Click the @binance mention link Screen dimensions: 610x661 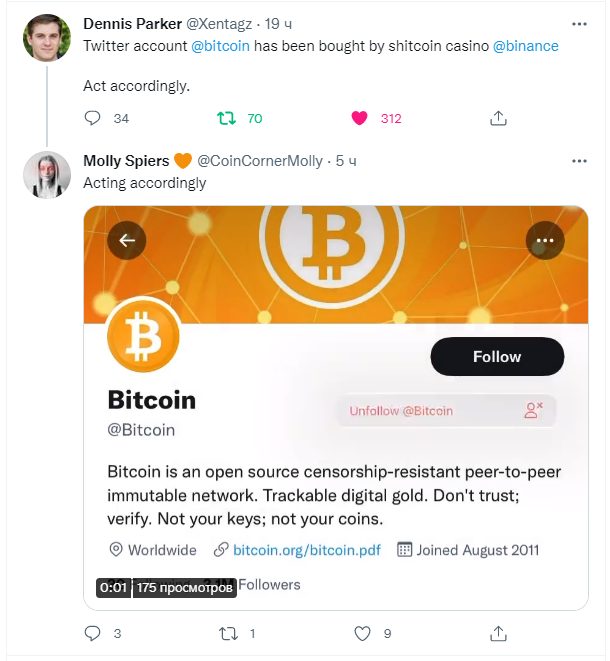pos(526,46)
